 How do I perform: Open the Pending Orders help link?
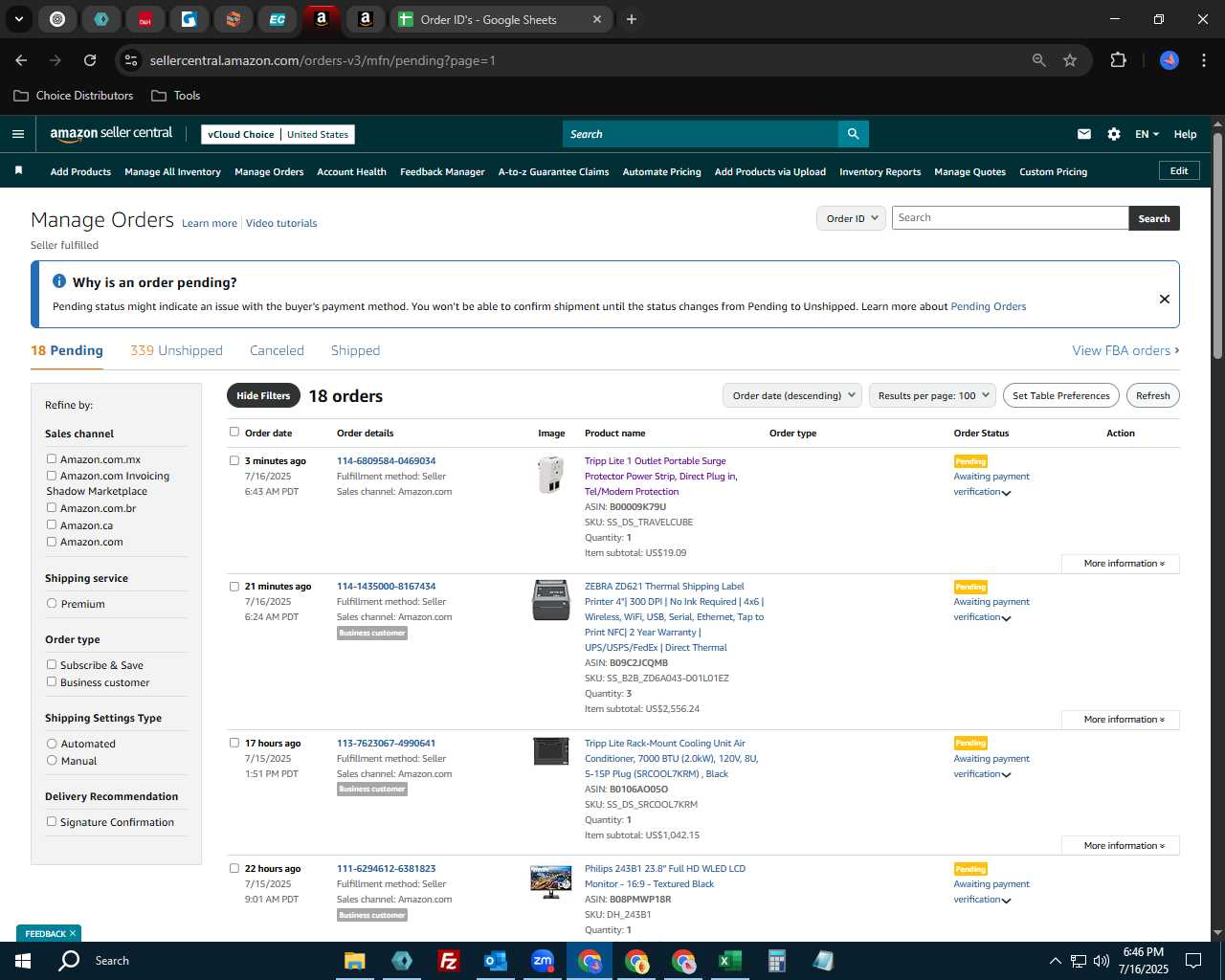[988, 306]
